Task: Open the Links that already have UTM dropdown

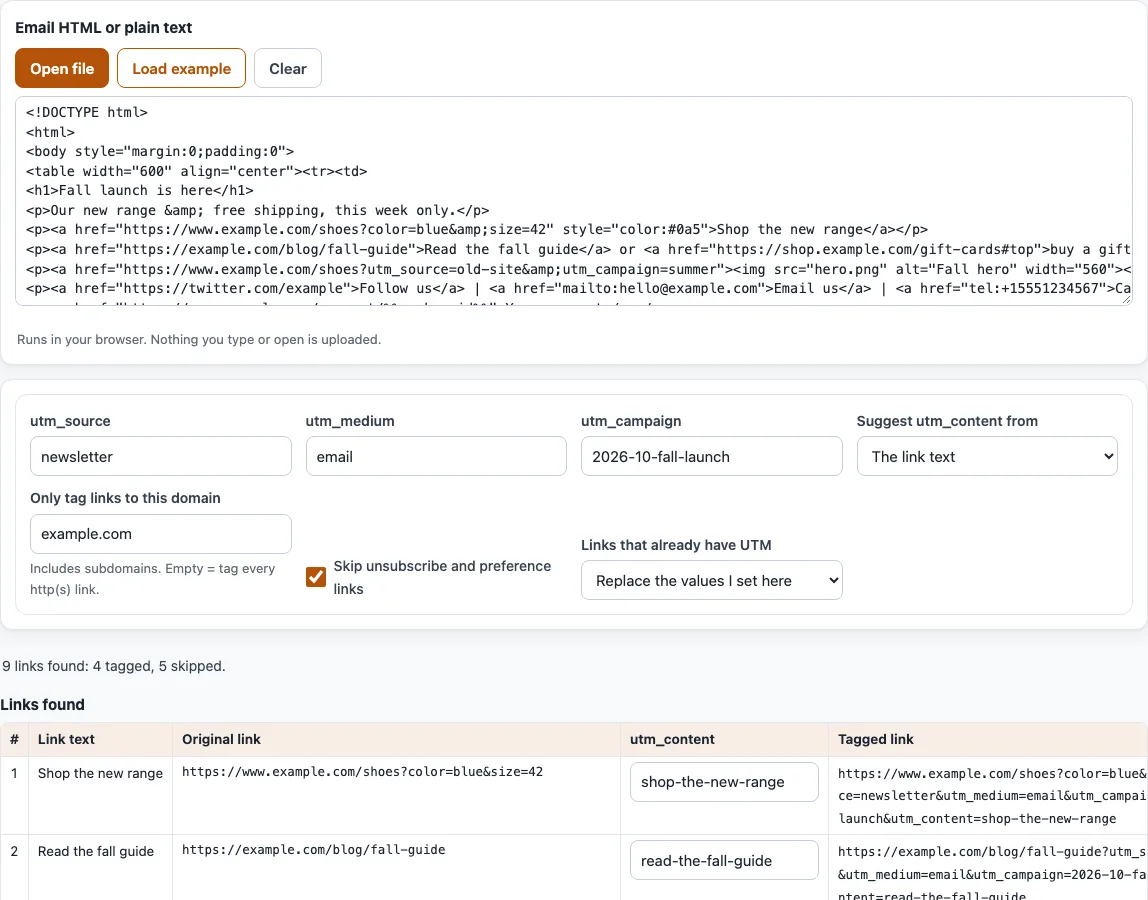Action: coord(712,580)
